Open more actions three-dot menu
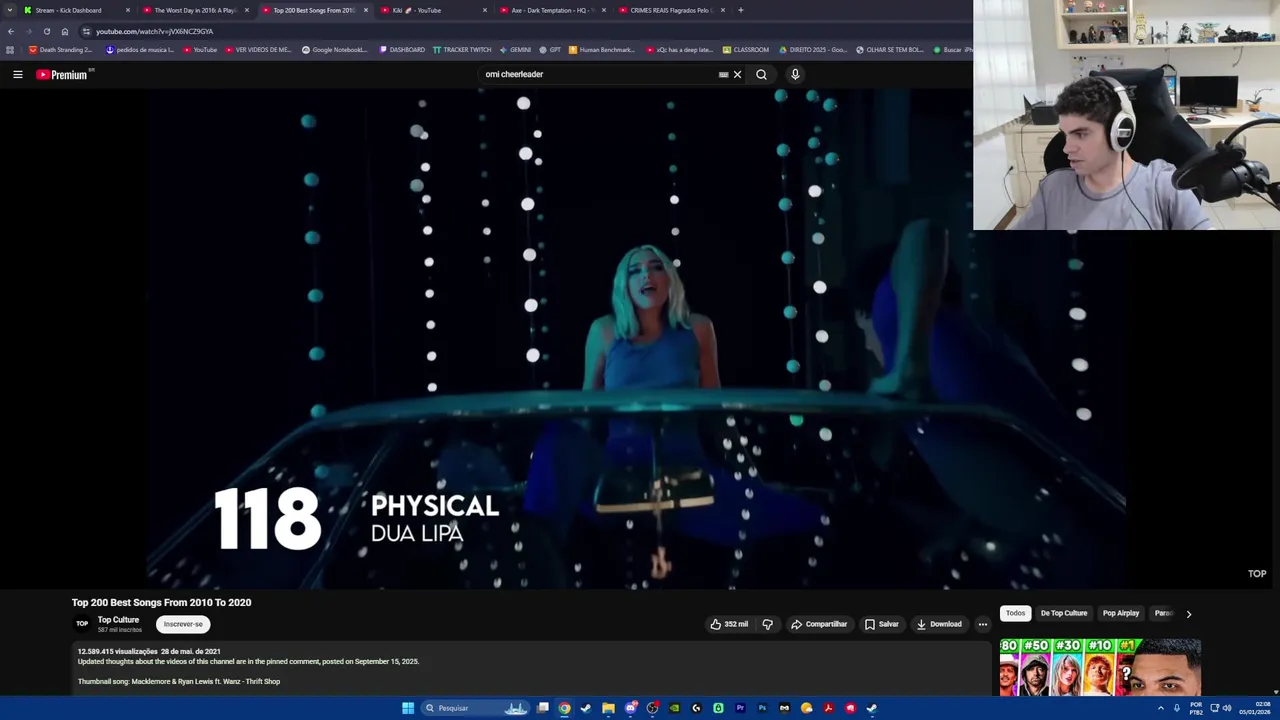This screenshot has height=720, width=1280. coord(982,624)
